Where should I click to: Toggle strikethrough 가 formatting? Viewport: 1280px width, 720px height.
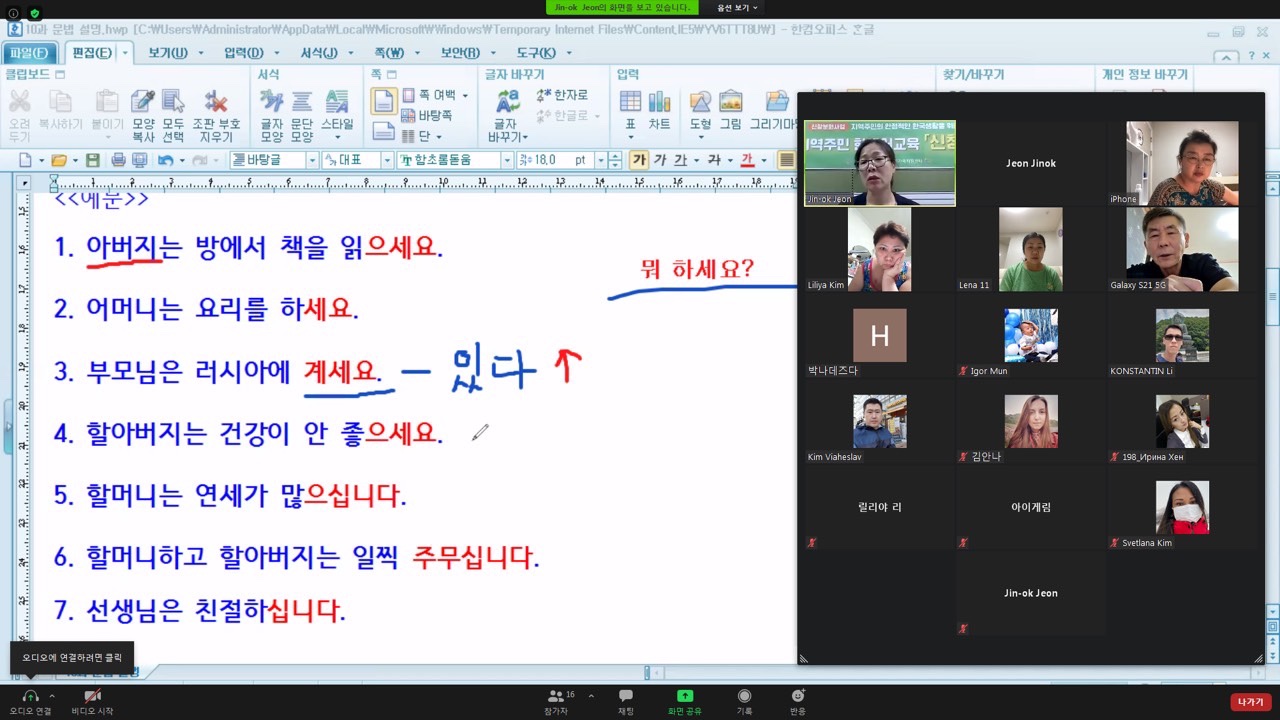[714, 160]
